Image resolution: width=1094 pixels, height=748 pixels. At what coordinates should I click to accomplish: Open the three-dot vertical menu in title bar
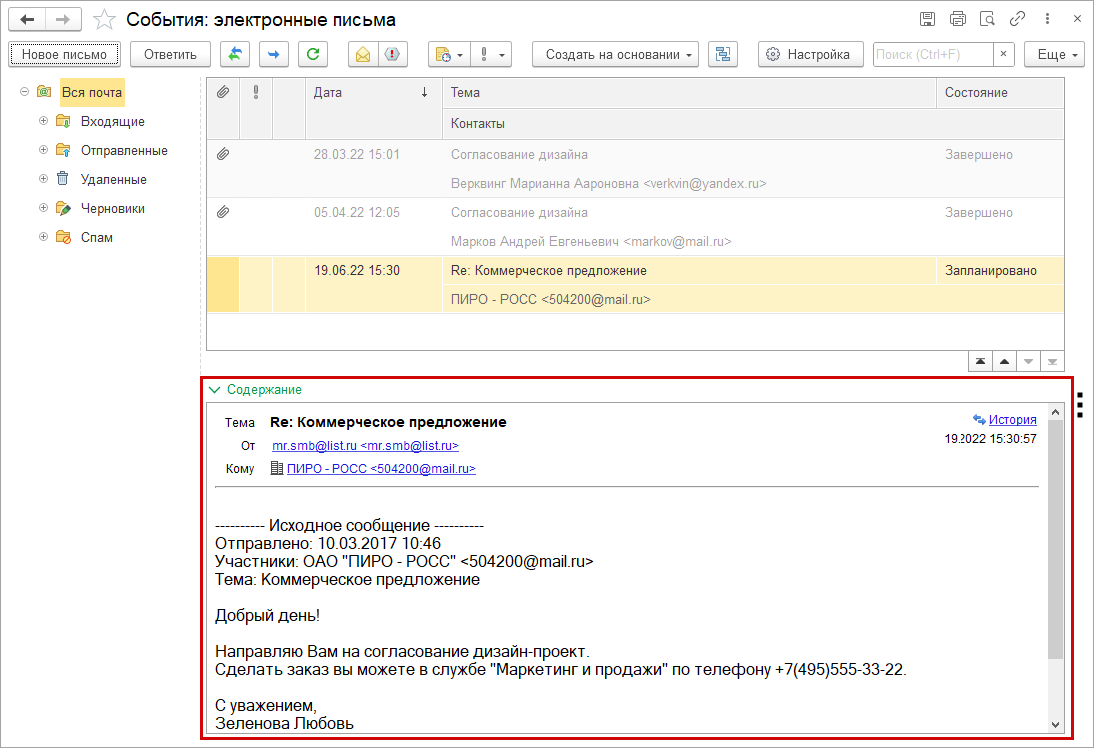point(1047,20)
